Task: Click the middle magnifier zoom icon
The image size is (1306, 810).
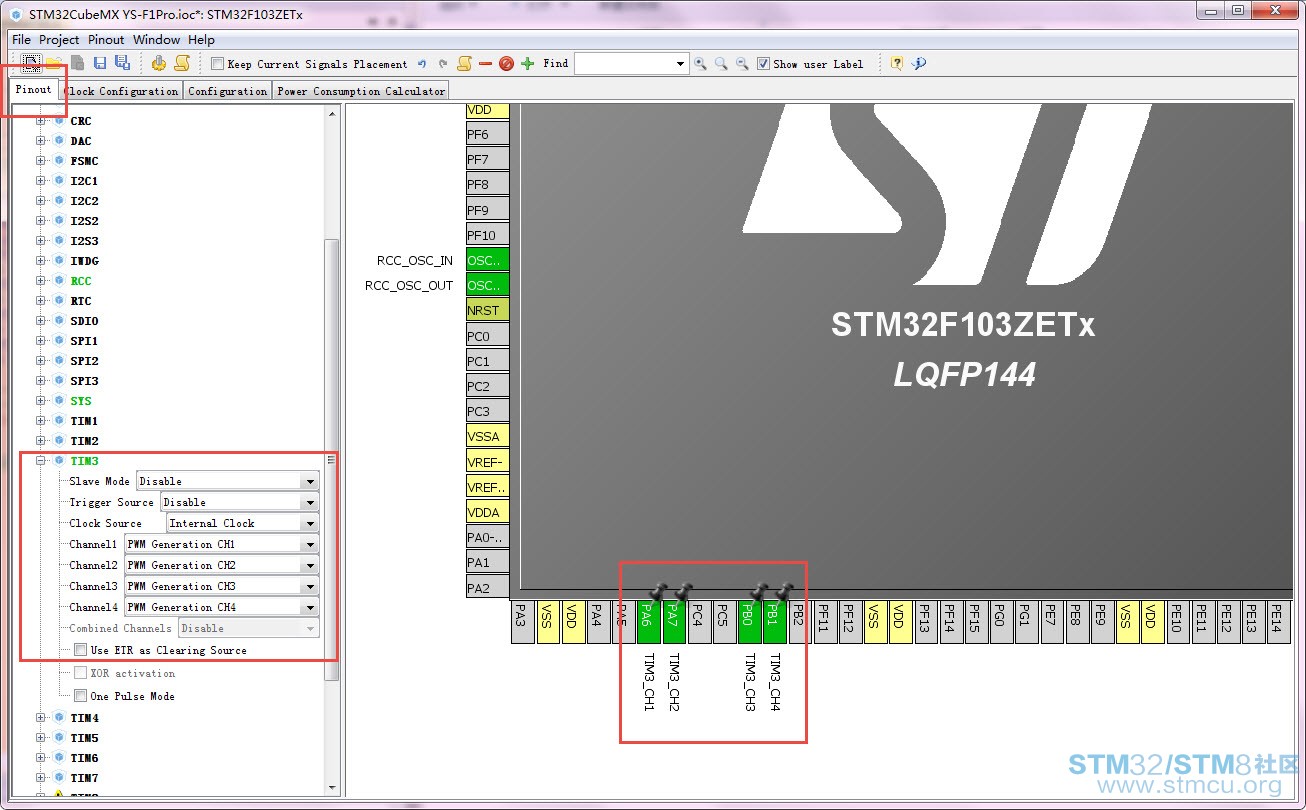Action: [721, 64]
